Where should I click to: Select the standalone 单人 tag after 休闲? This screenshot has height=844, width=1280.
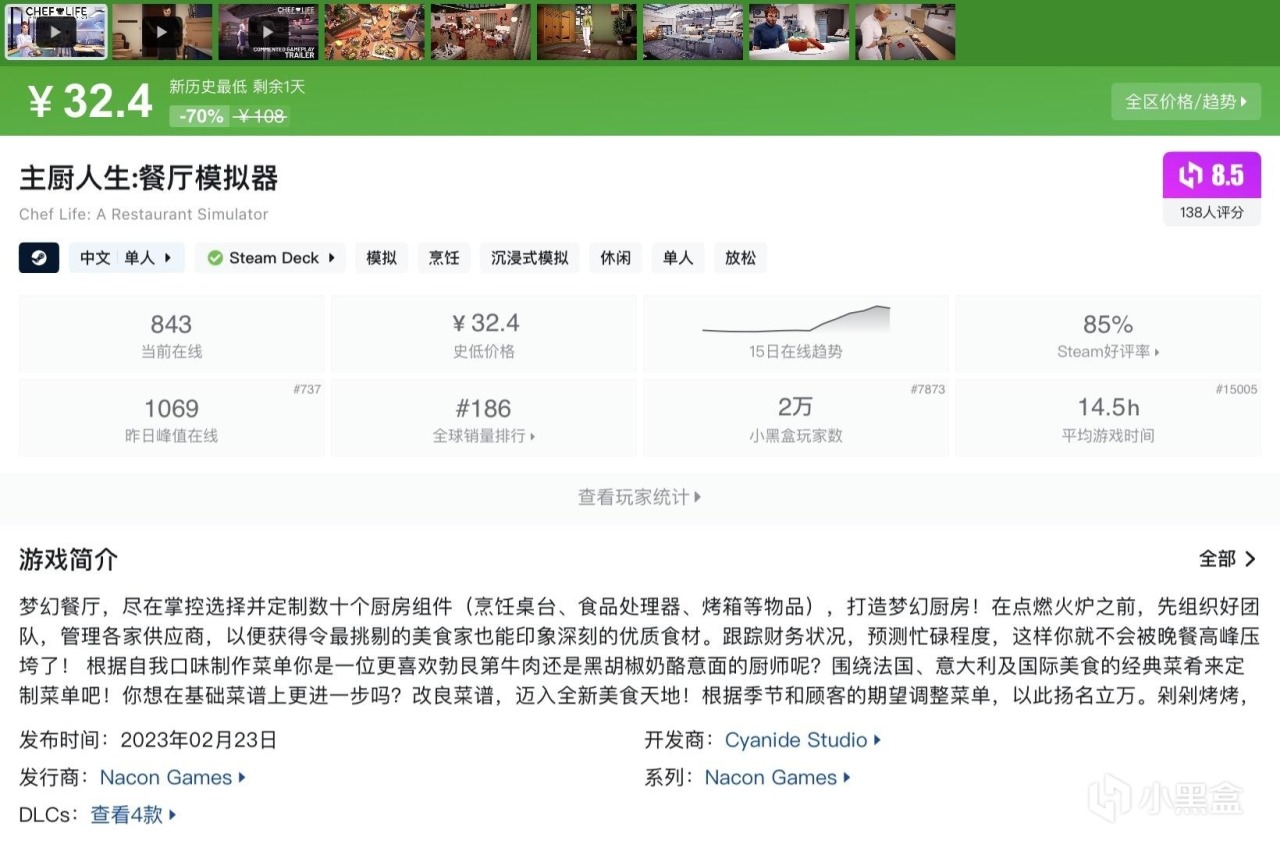pos(678,258)
